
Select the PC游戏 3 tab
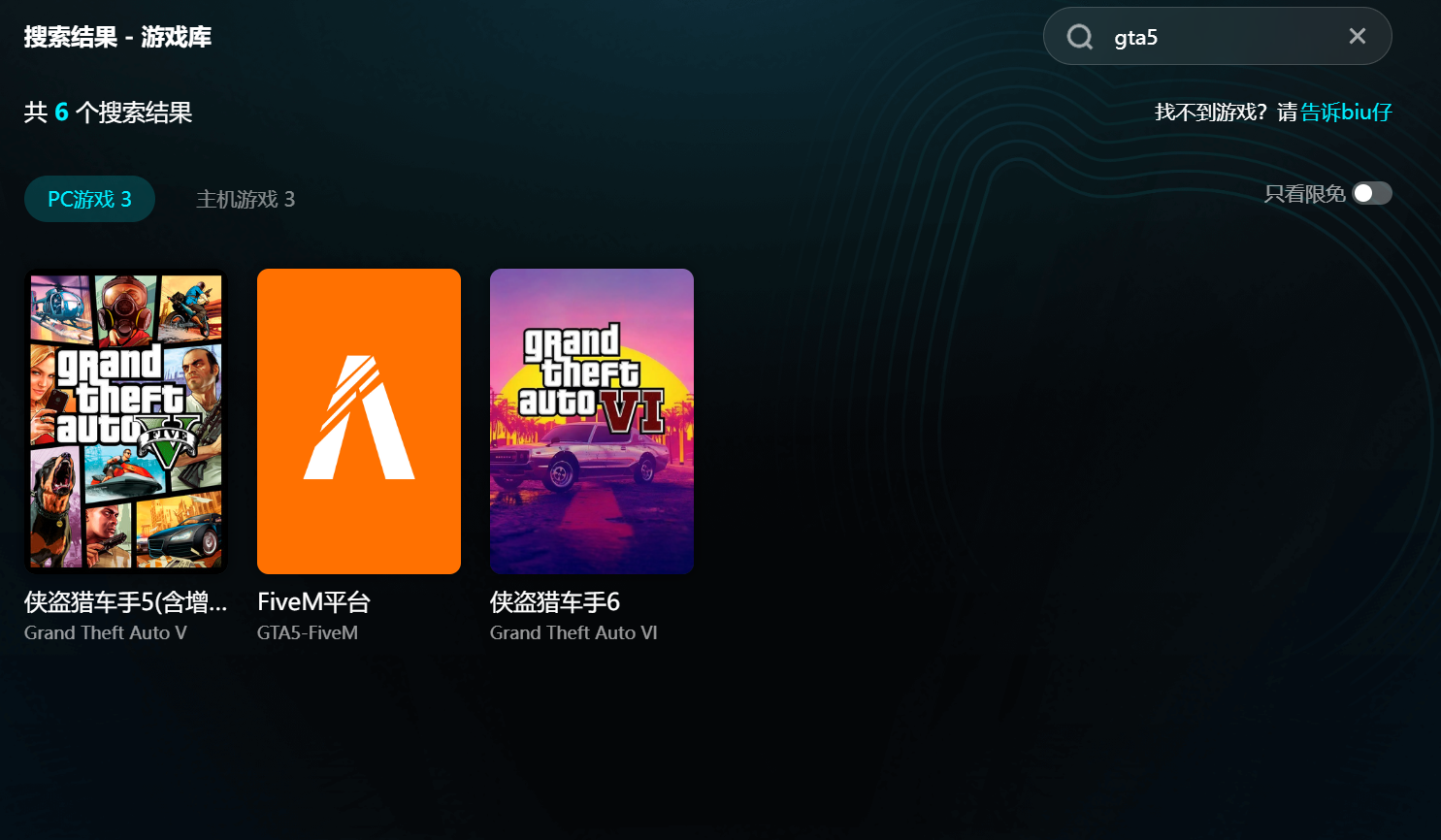point(89,199)
